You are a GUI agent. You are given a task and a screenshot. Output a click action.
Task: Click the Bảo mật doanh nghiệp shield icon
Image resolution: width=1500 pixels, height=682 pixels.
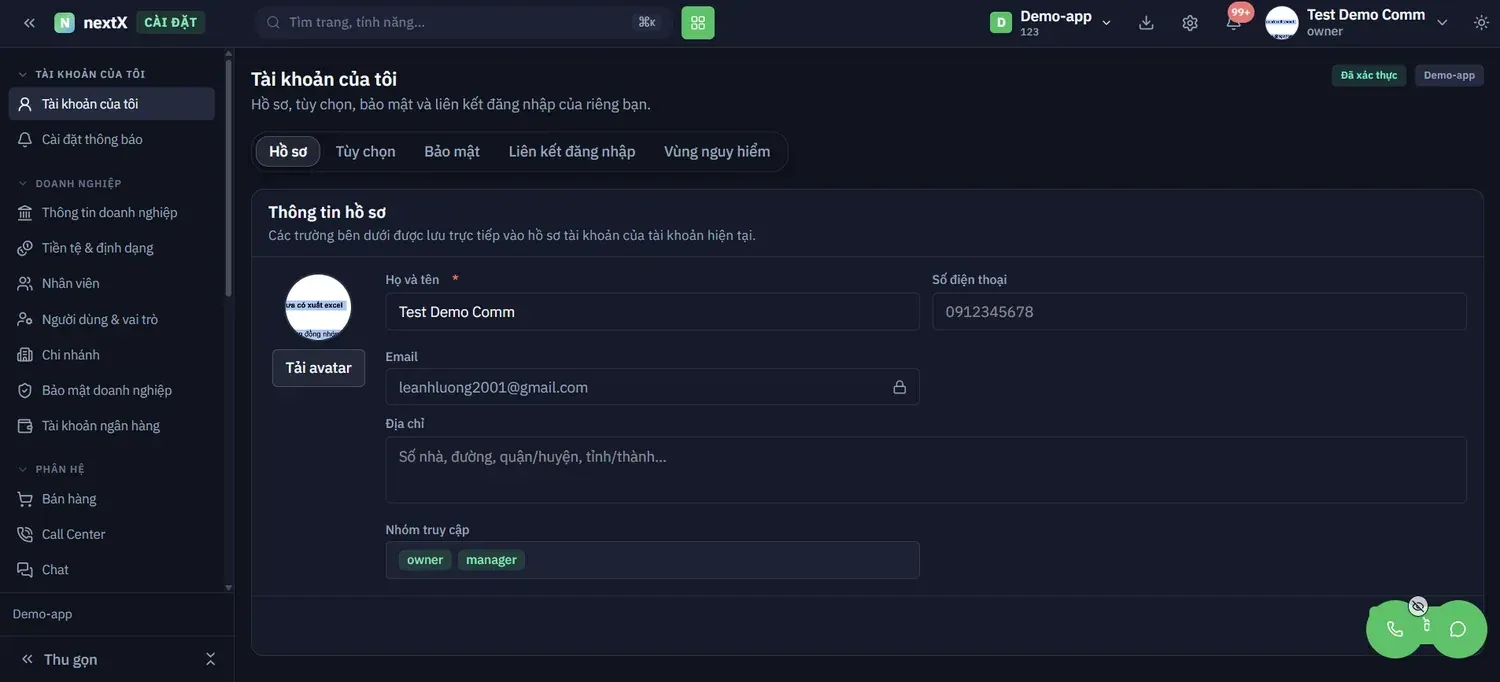pos(25,390)
